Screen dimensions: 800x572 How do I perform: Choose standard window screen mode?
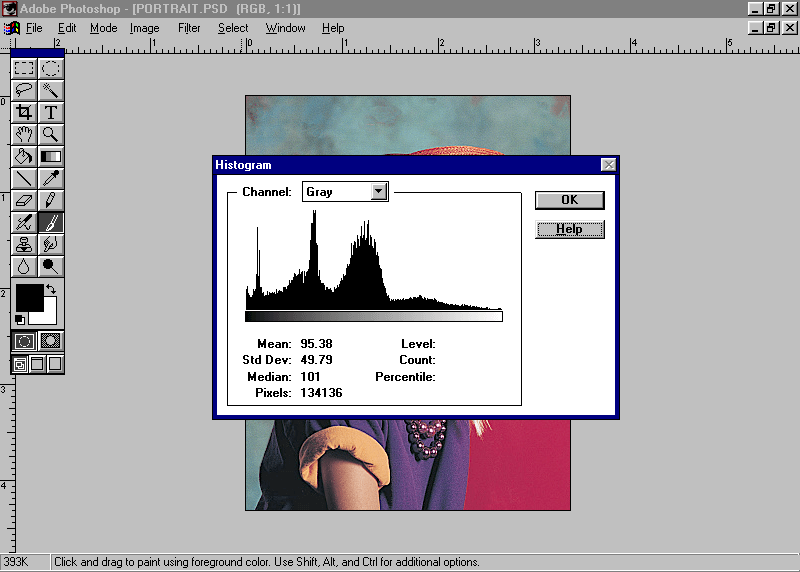click(x=20, y=364)
